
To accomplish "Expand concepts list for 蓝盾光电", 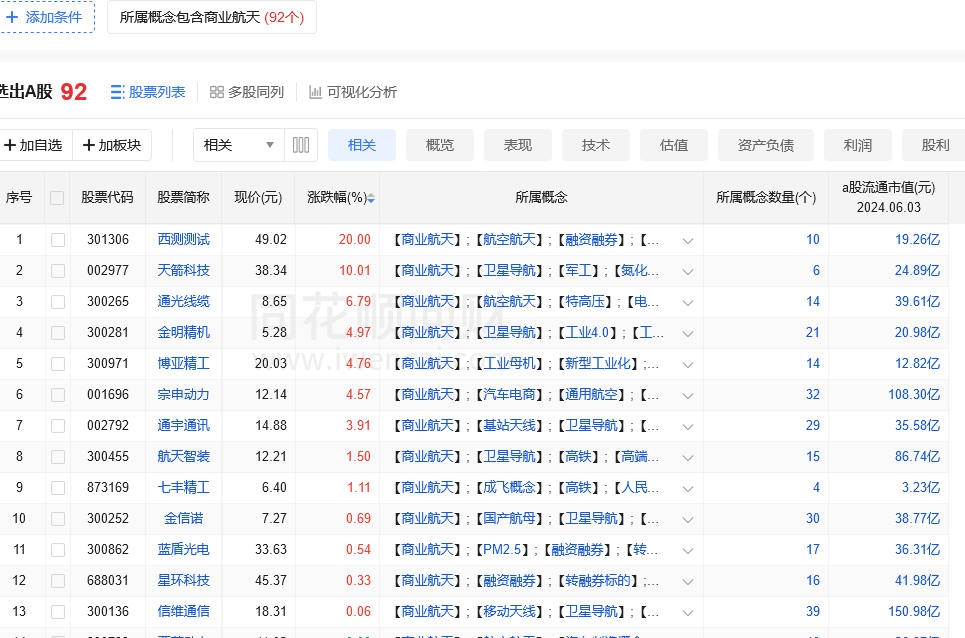I will pos(688,551).
